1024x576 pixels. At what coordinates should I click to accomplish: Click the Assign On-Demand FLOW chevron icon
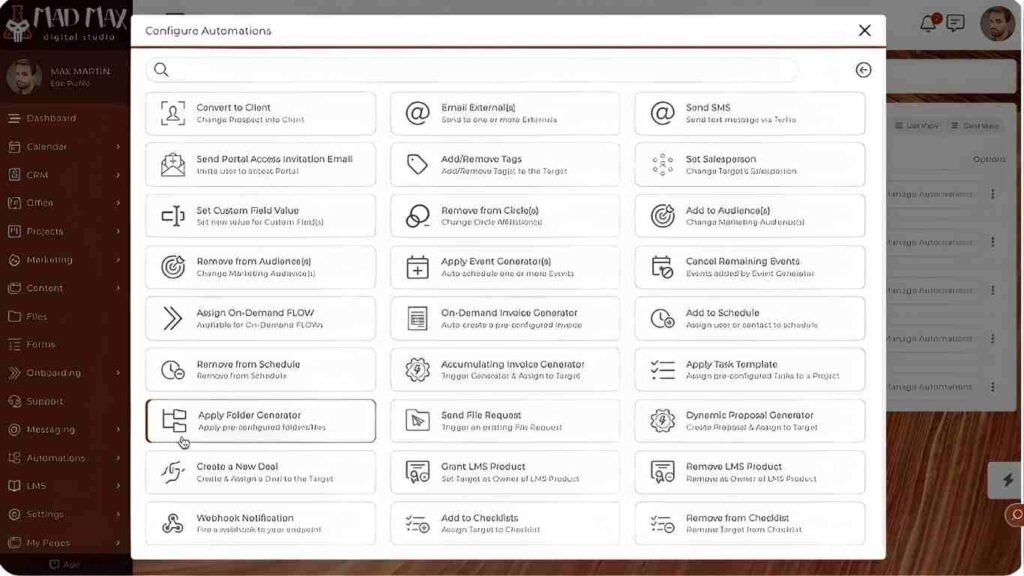(x=173, y=318)
